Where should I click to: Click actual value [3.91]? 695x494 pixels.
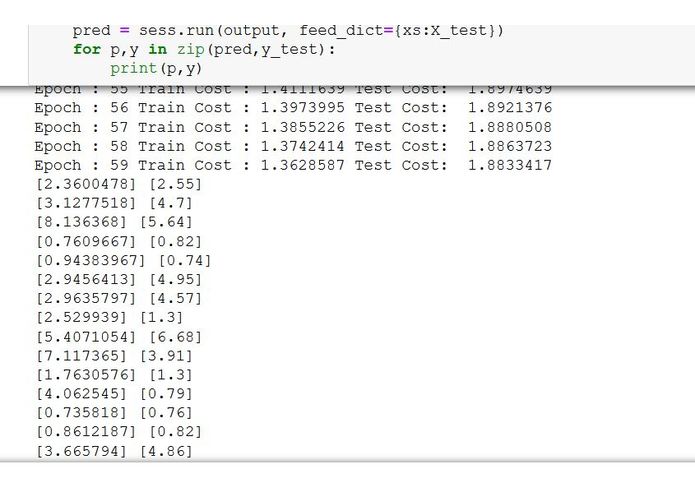coord(166,356)
